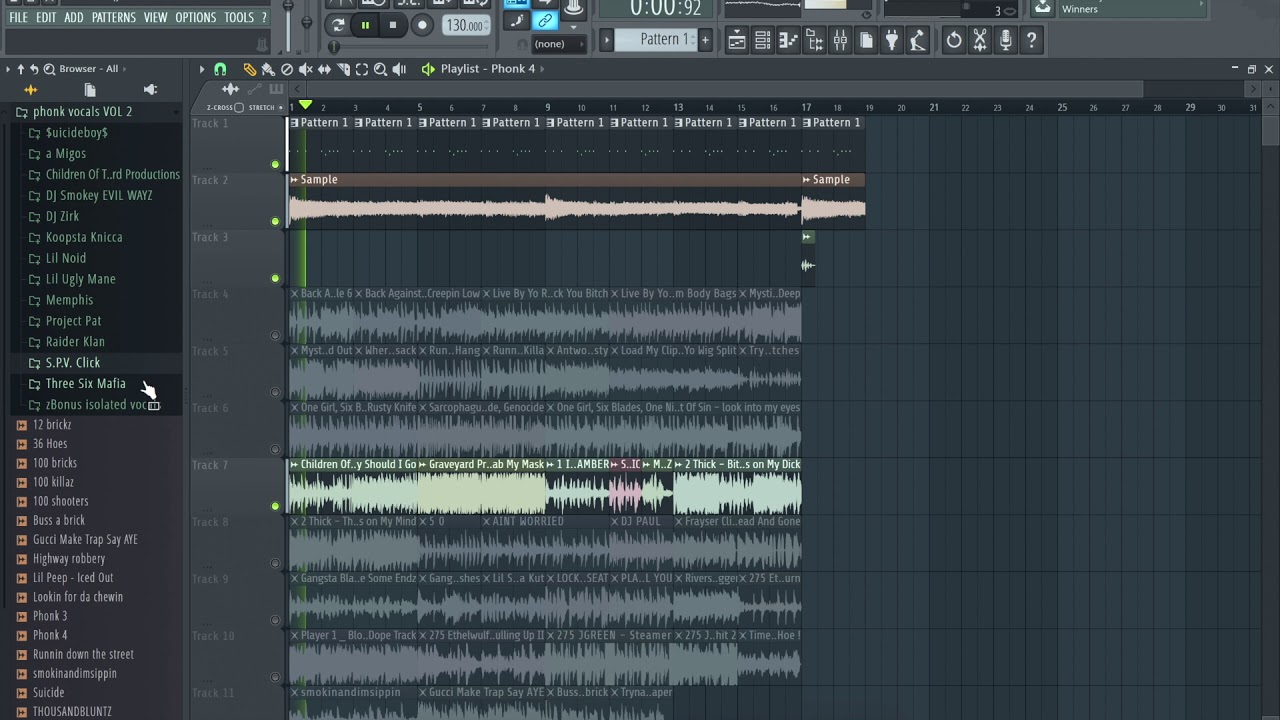The height and width of the screenshot is (720, 1280).
Task: Open the plugin picker plug icon
Action: (x=893, y=40)
